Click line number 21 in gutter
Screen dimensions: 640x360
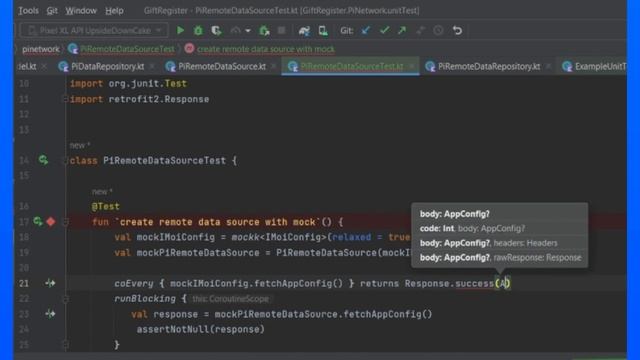(24, 283)
